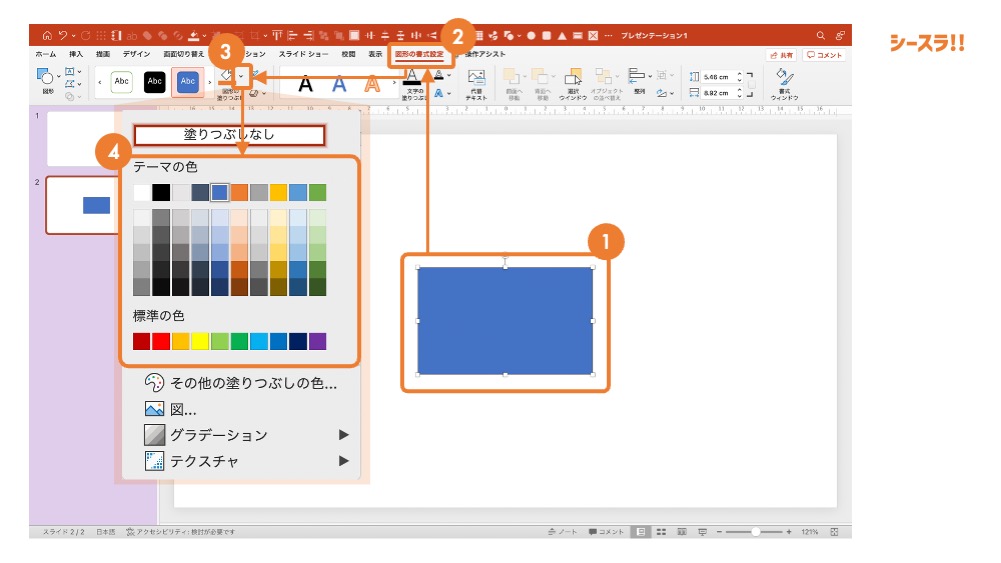Pick the black theme color swatch

tap(161, 192)
